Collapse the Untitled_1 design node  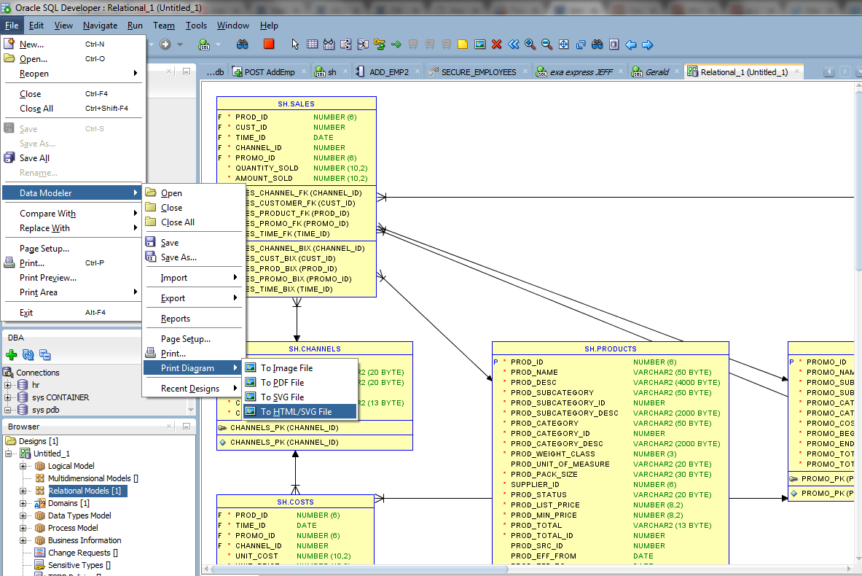click(x=8, y=452)
